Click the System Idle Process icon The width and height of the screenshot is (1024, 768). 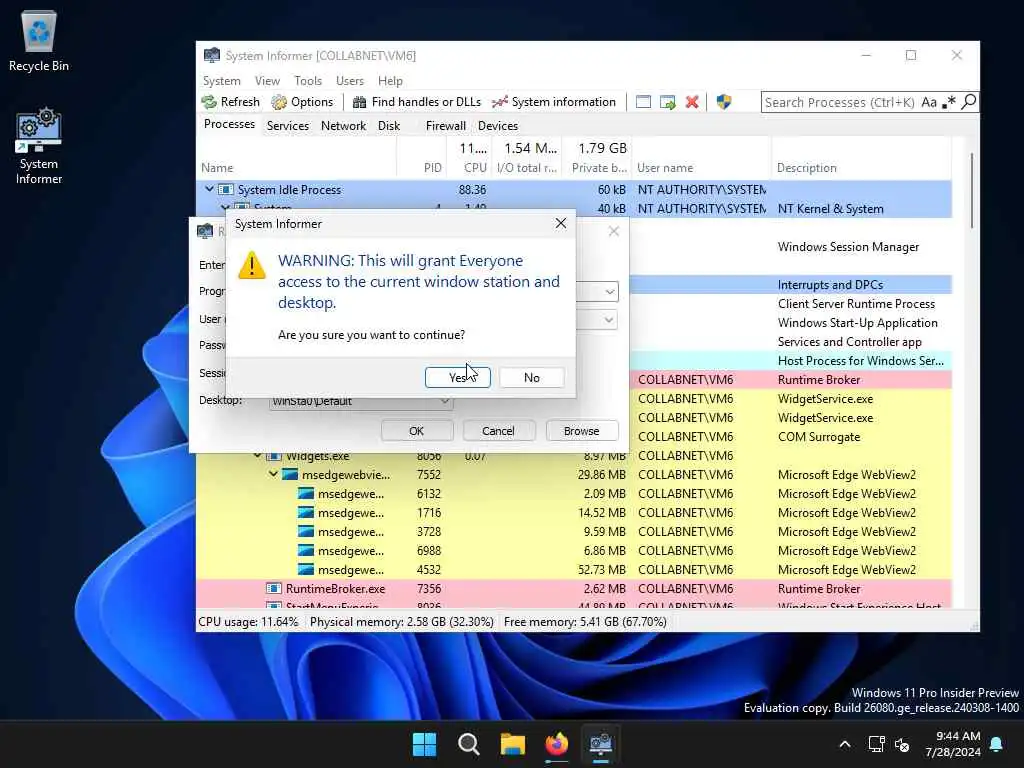[225, 189]
